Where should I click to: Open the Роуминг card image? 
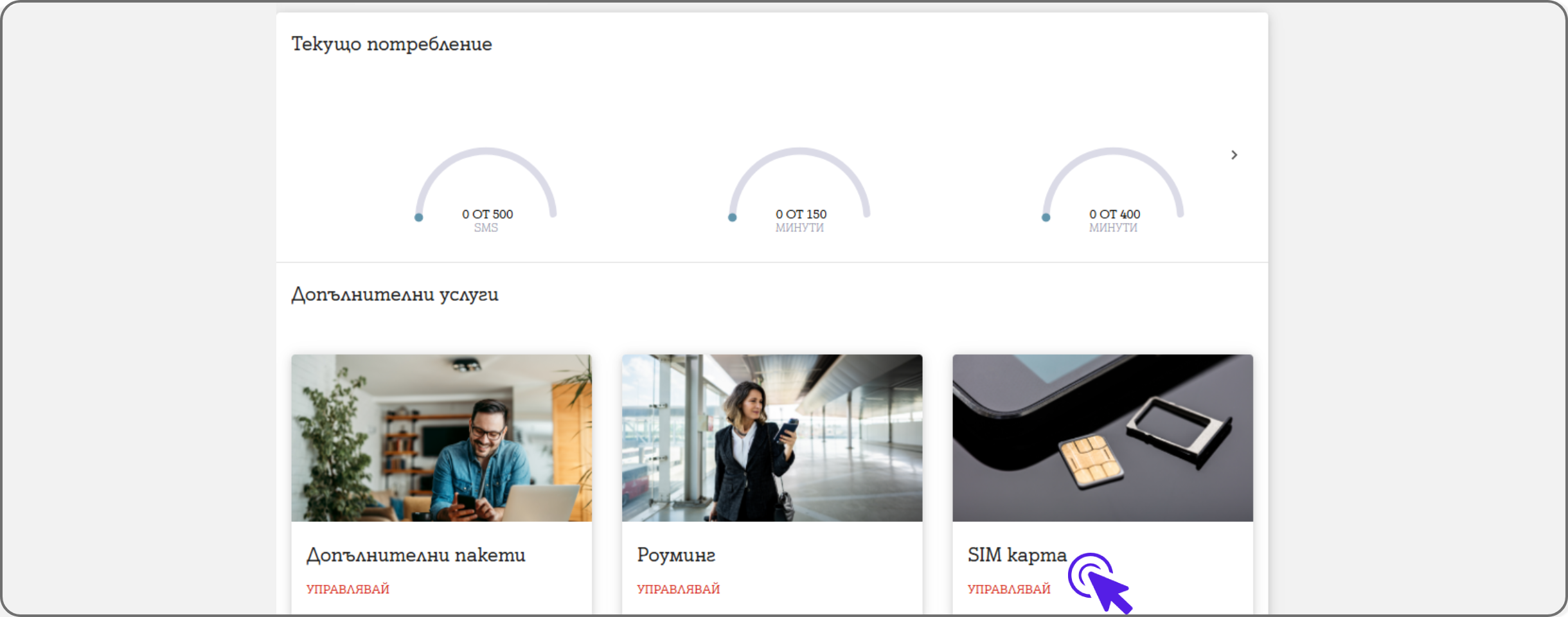tap(772, 438)
